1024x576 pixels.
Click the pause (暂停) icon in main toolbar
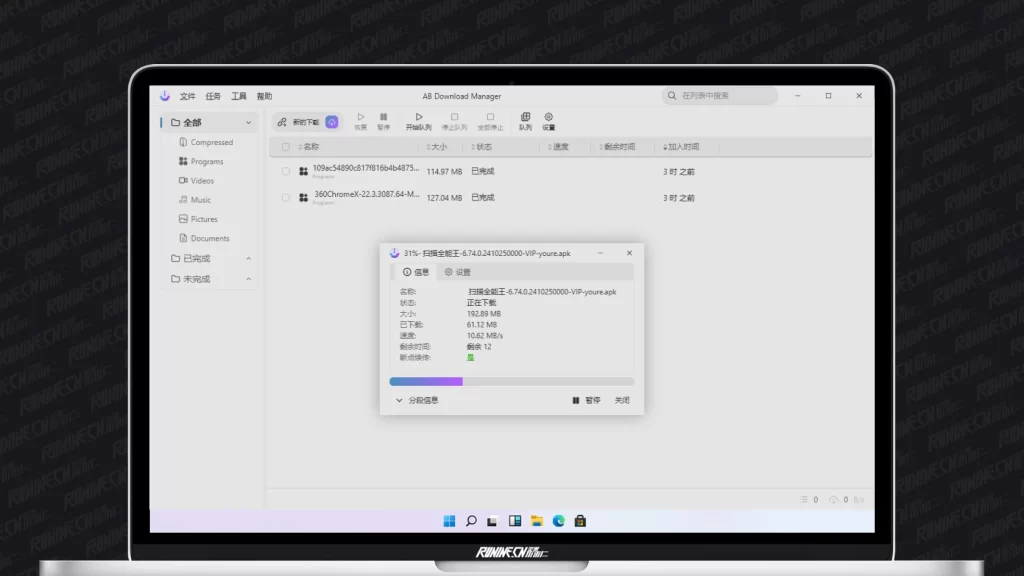(383, 121)
